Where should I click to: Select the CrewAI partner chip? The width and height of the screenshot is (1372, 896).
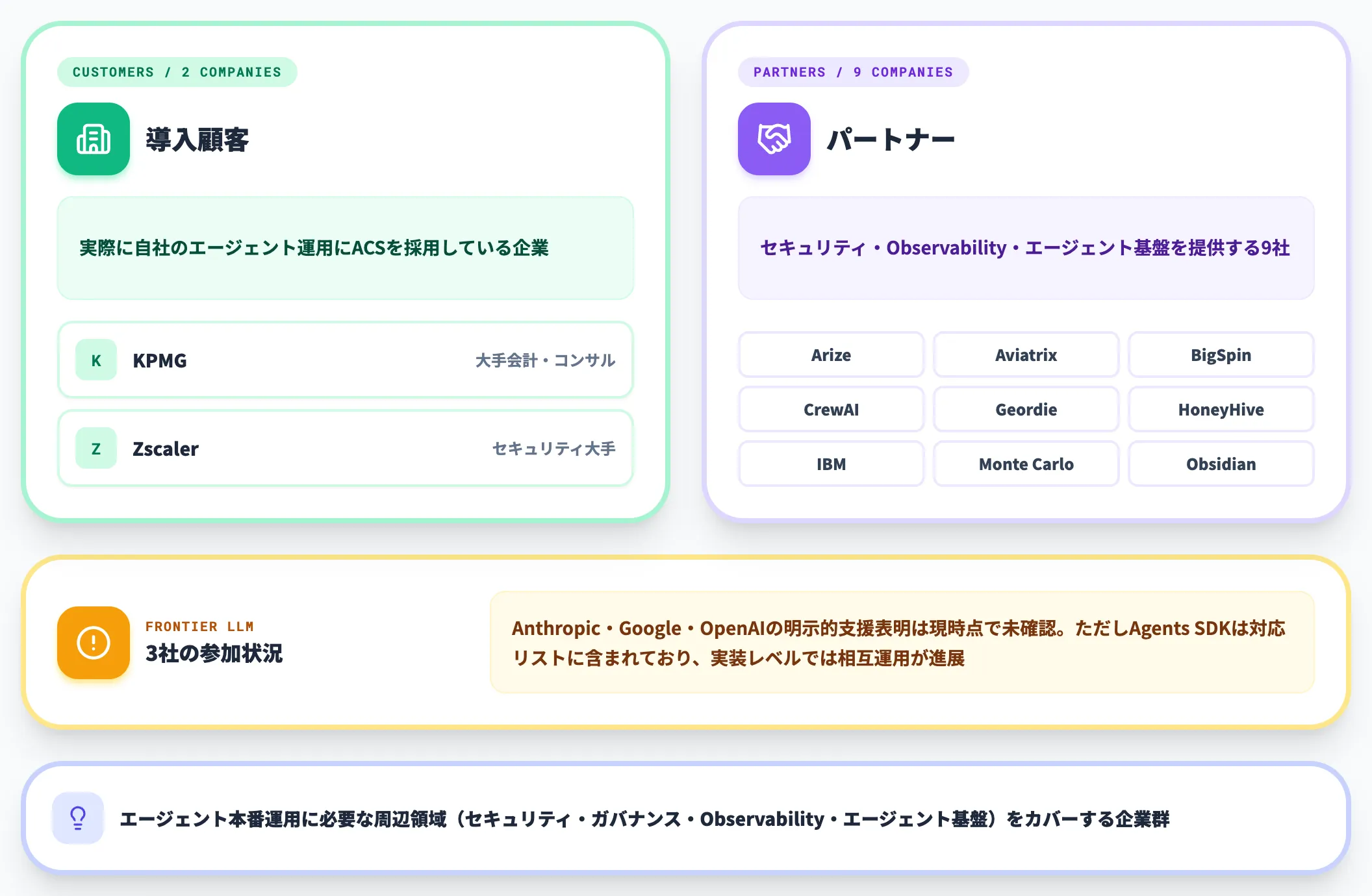point(831,410)
